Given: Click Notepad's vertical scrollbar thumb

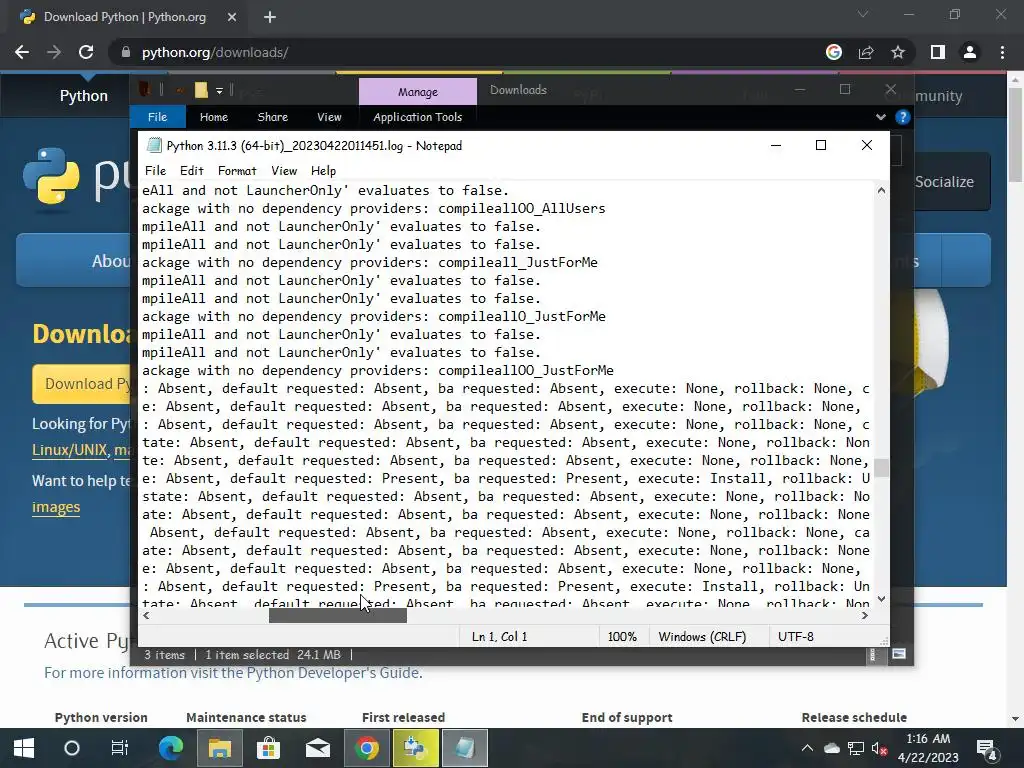Looking at the screenshot, I should tap(881, 468).
